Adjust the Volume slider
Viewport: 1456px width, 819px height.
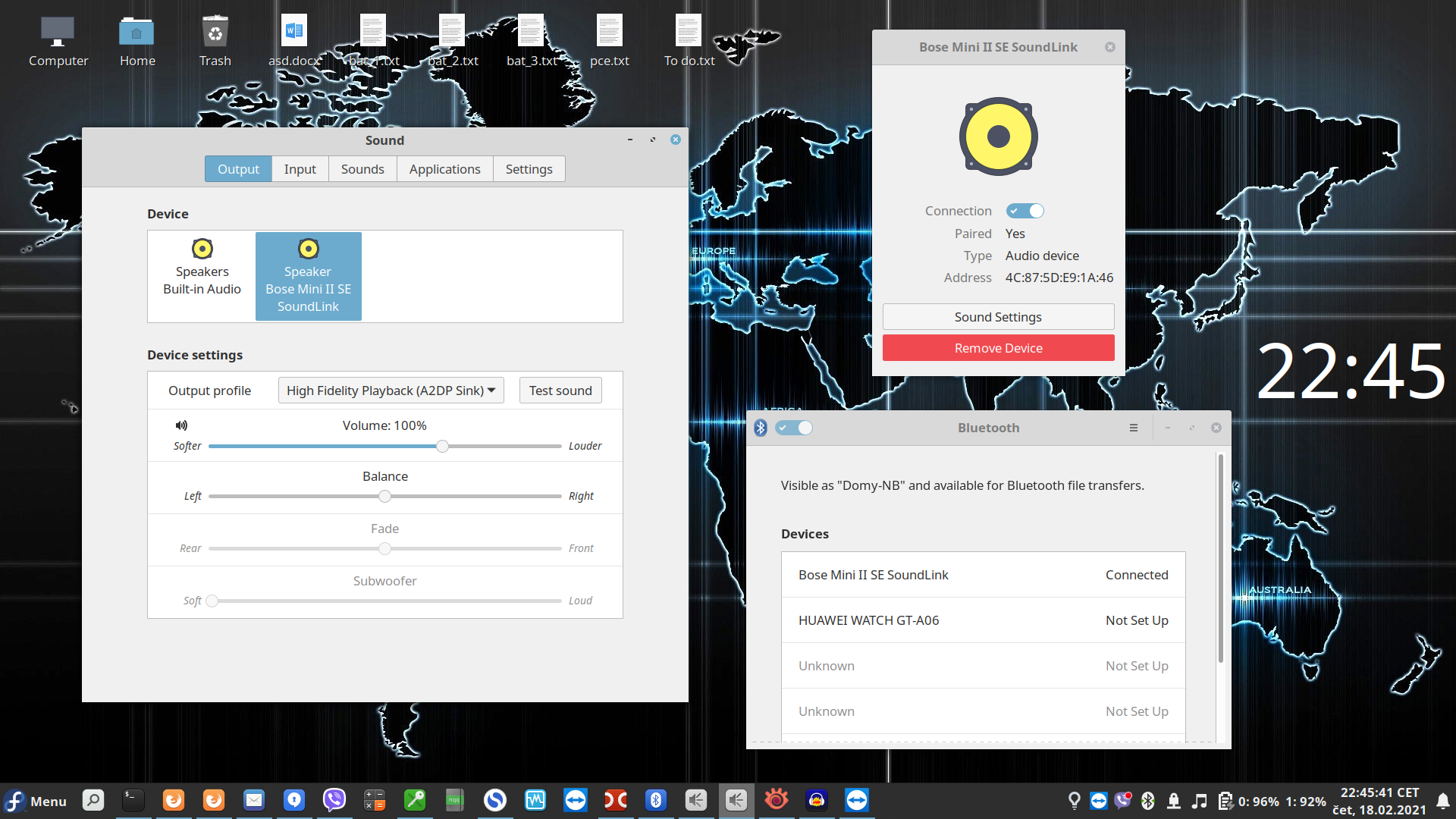(x=385, y=446)
